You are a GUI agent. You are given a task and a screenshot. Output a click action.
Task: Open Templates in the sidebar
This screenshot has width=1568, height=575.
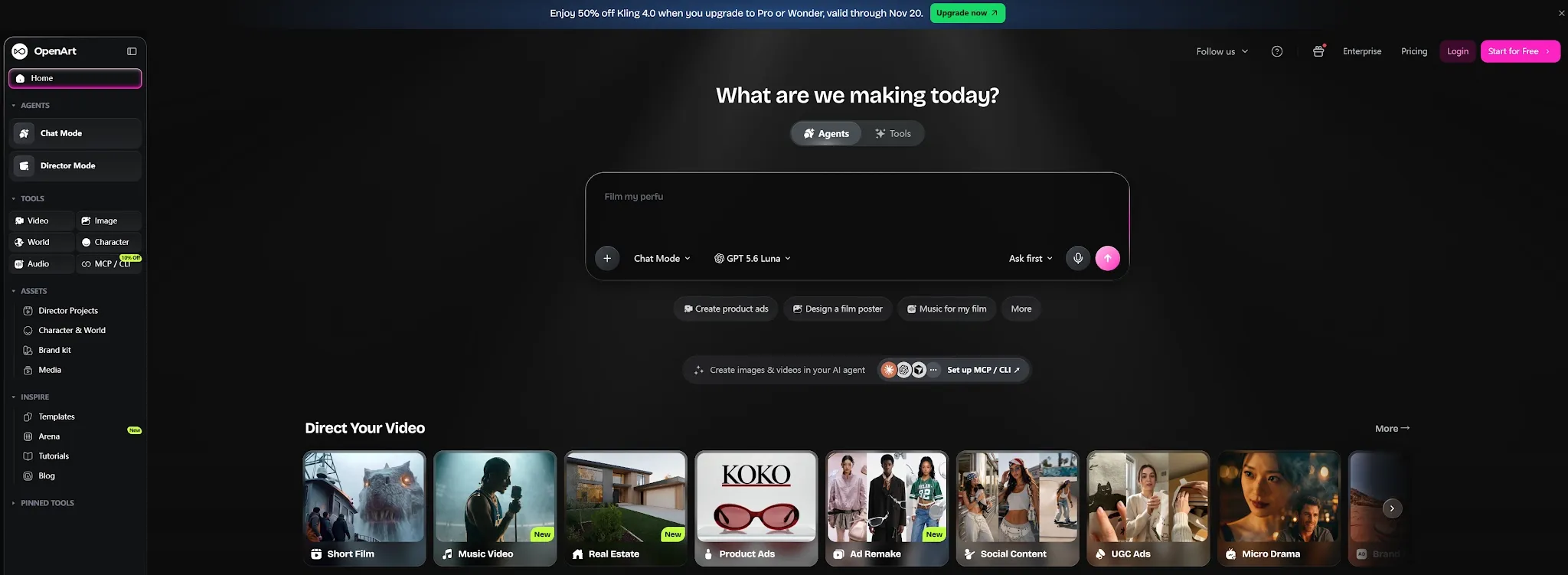[x=57, y=417]
